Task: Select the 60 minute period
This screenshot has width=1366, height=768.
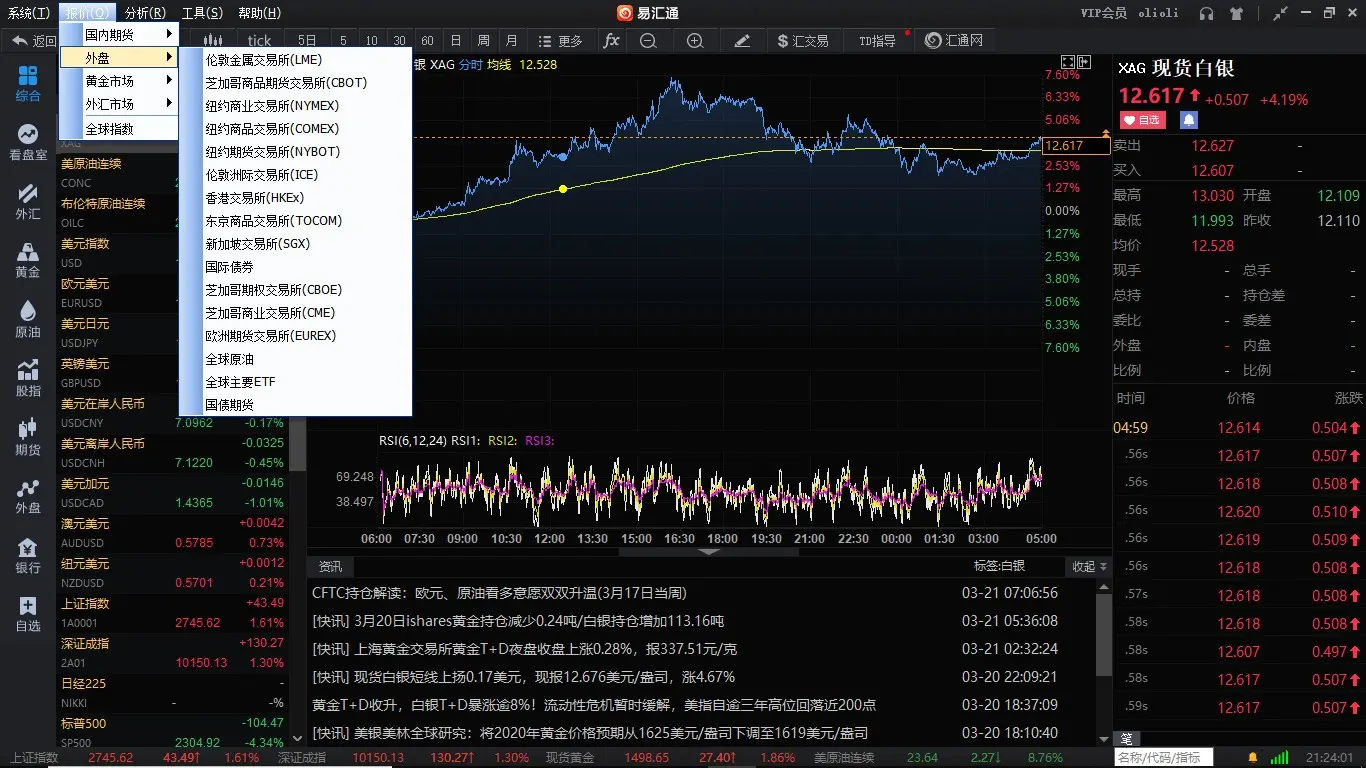Action: tap(427, 41)
